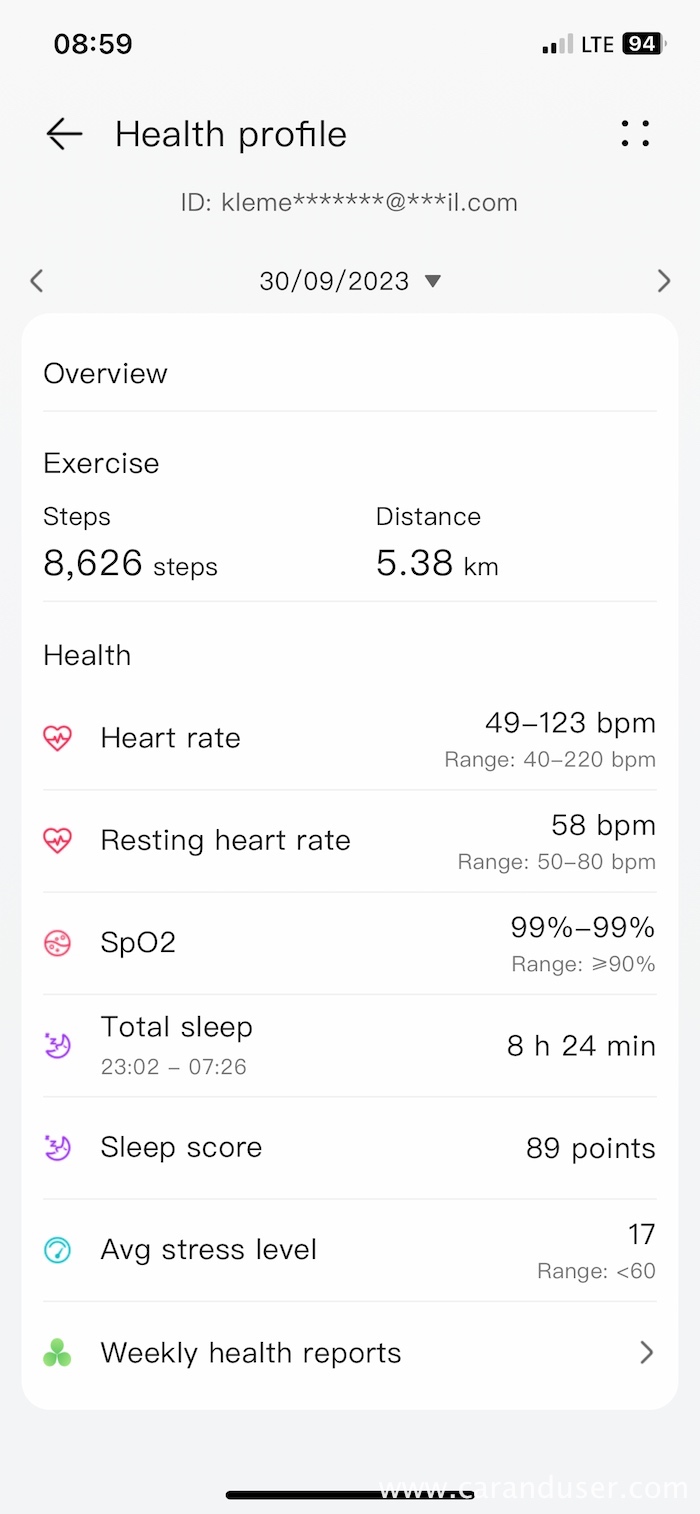Tap the Sleep score moon icon
This screenshot has height=1514, width=700.
pyautogui.click(x=58, y=1148)
